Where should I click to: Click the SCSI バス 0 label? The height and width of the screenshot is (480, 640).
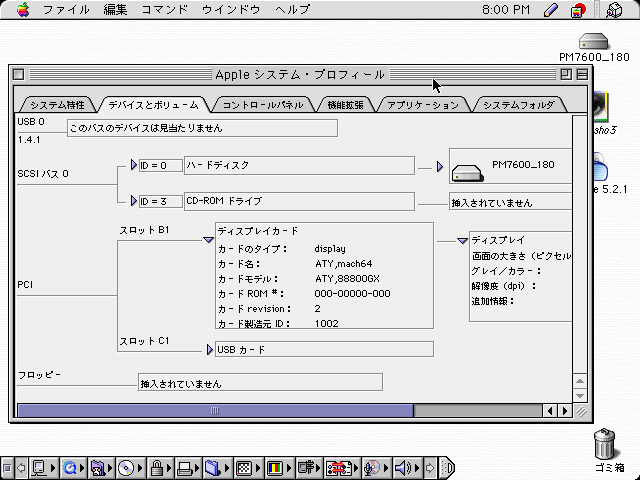click(43, 174)
